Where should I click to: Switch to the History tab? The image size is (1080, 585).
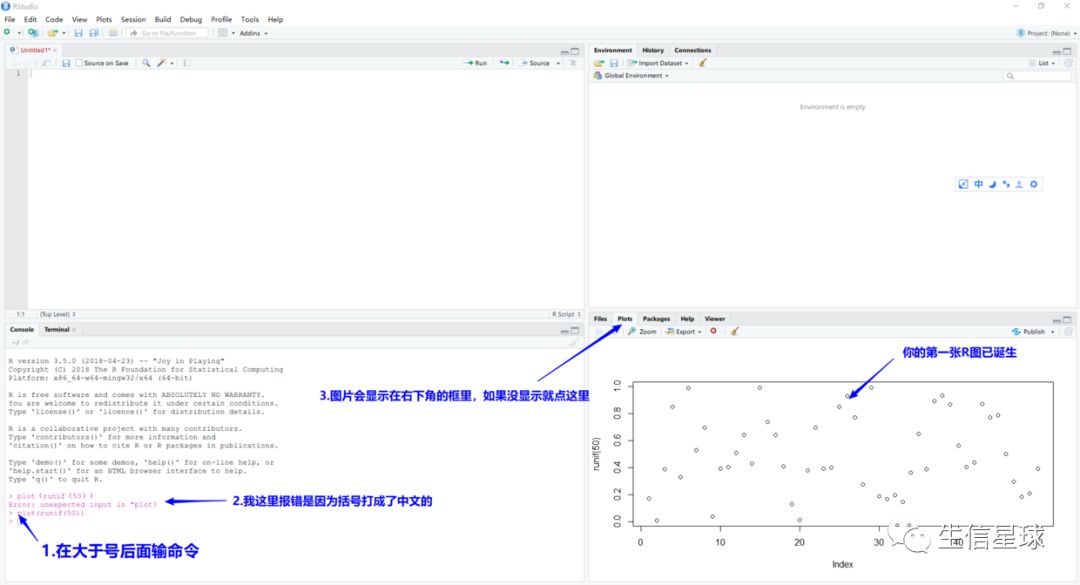[x=653, y=50]
